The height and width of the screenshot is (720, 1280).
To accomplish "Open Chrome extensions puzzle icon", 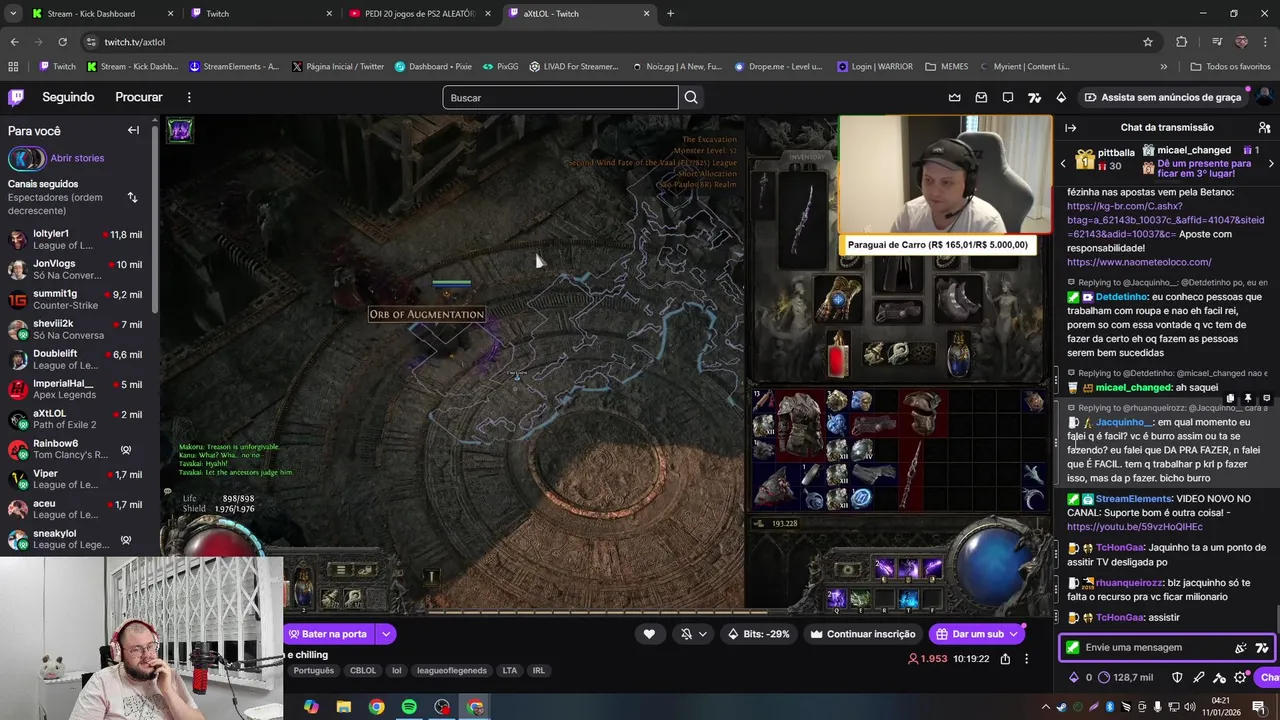I will pyautogui.click(x=1182, y=42).
